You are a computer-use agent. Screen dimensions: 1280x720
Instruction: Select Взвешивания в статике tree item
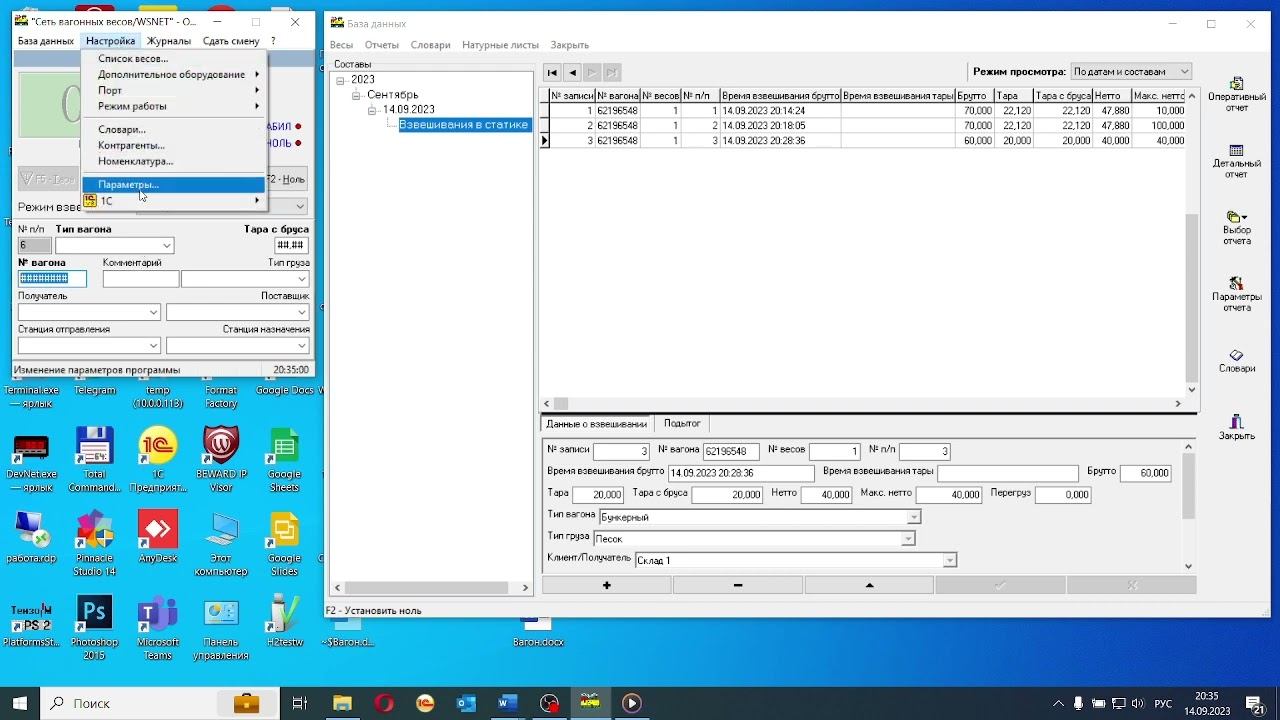(463, 125)
